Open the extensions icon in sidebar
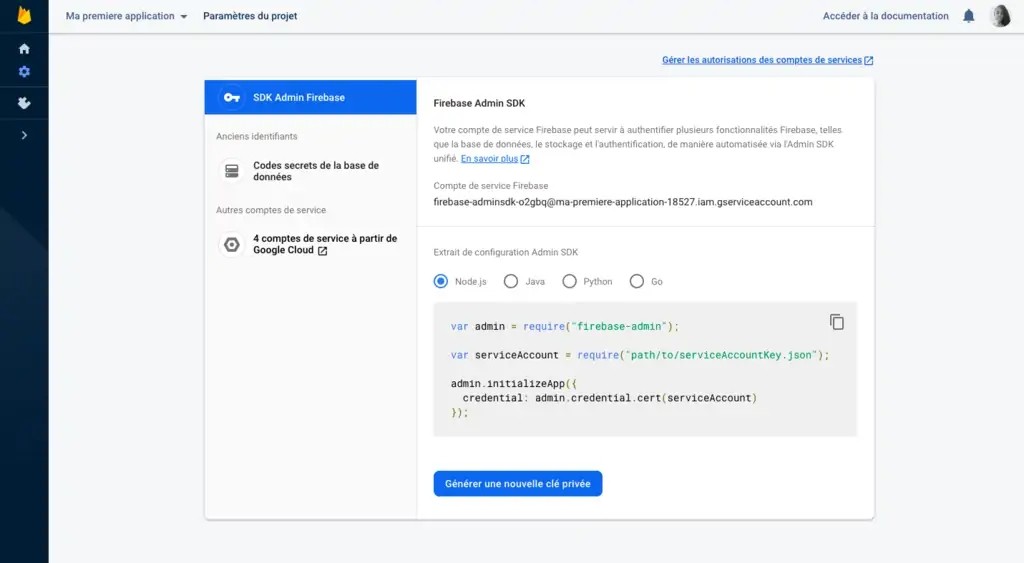Viewport: 1024px width, 563px height. click(24, 103)
